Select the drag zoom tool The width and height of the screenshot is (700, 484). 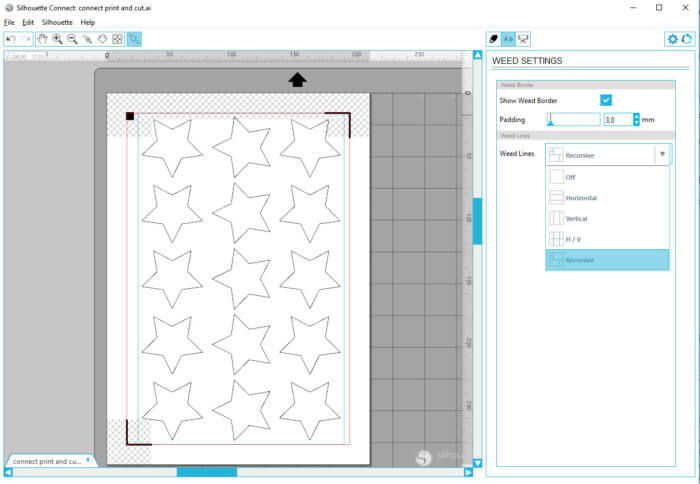88,39
